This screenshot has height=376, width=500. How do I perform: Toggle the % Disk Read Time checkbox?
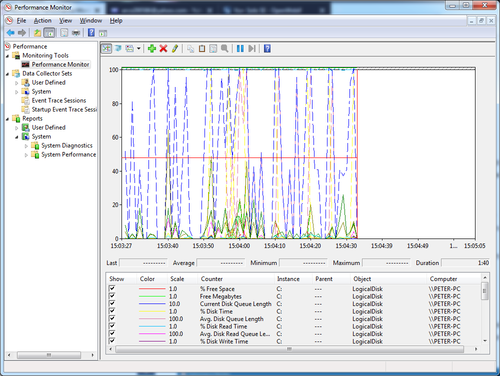pyautogui.click(x=112, y=326)
